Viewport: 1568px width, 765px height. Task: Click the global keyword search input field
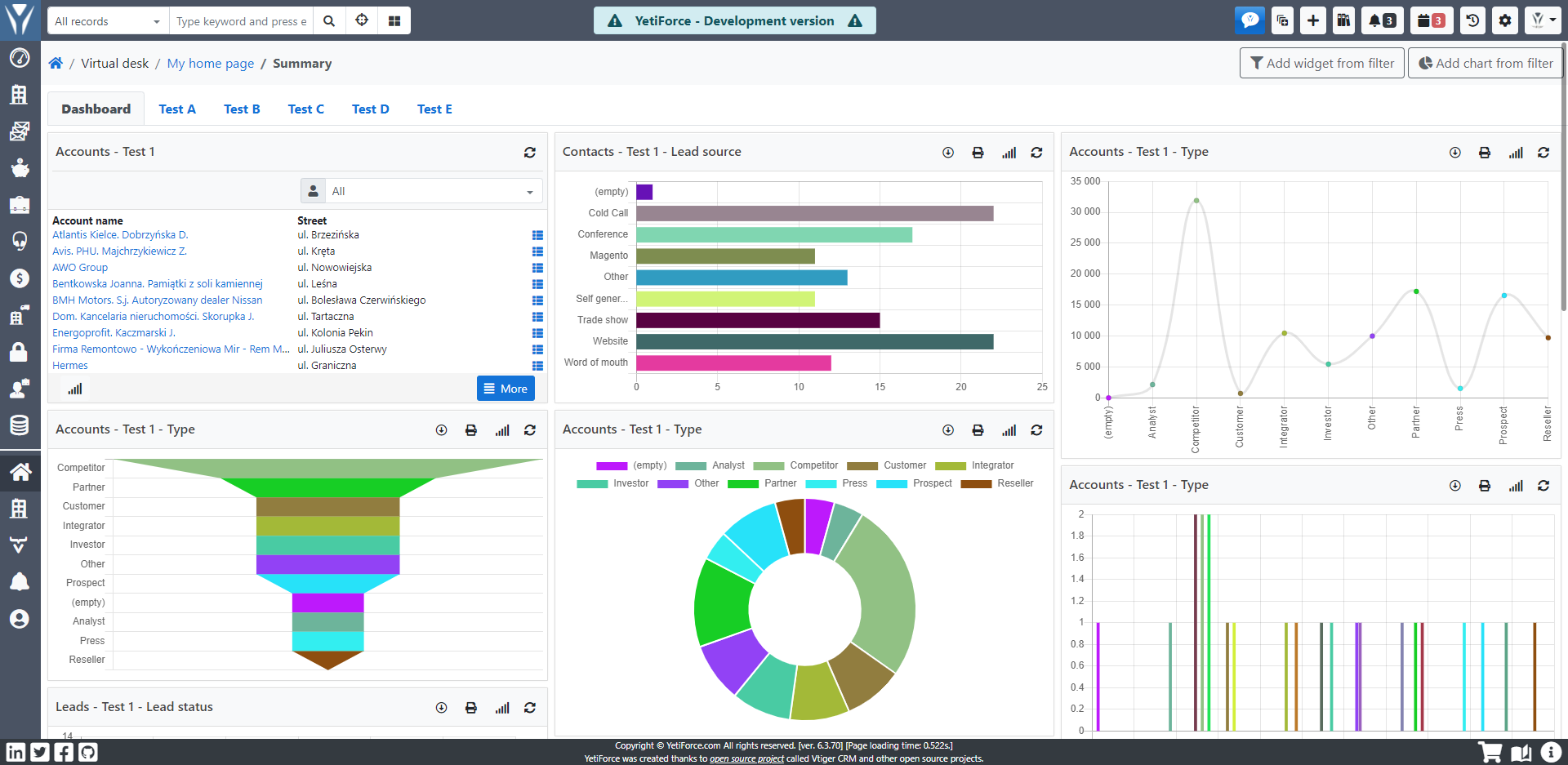241,21
